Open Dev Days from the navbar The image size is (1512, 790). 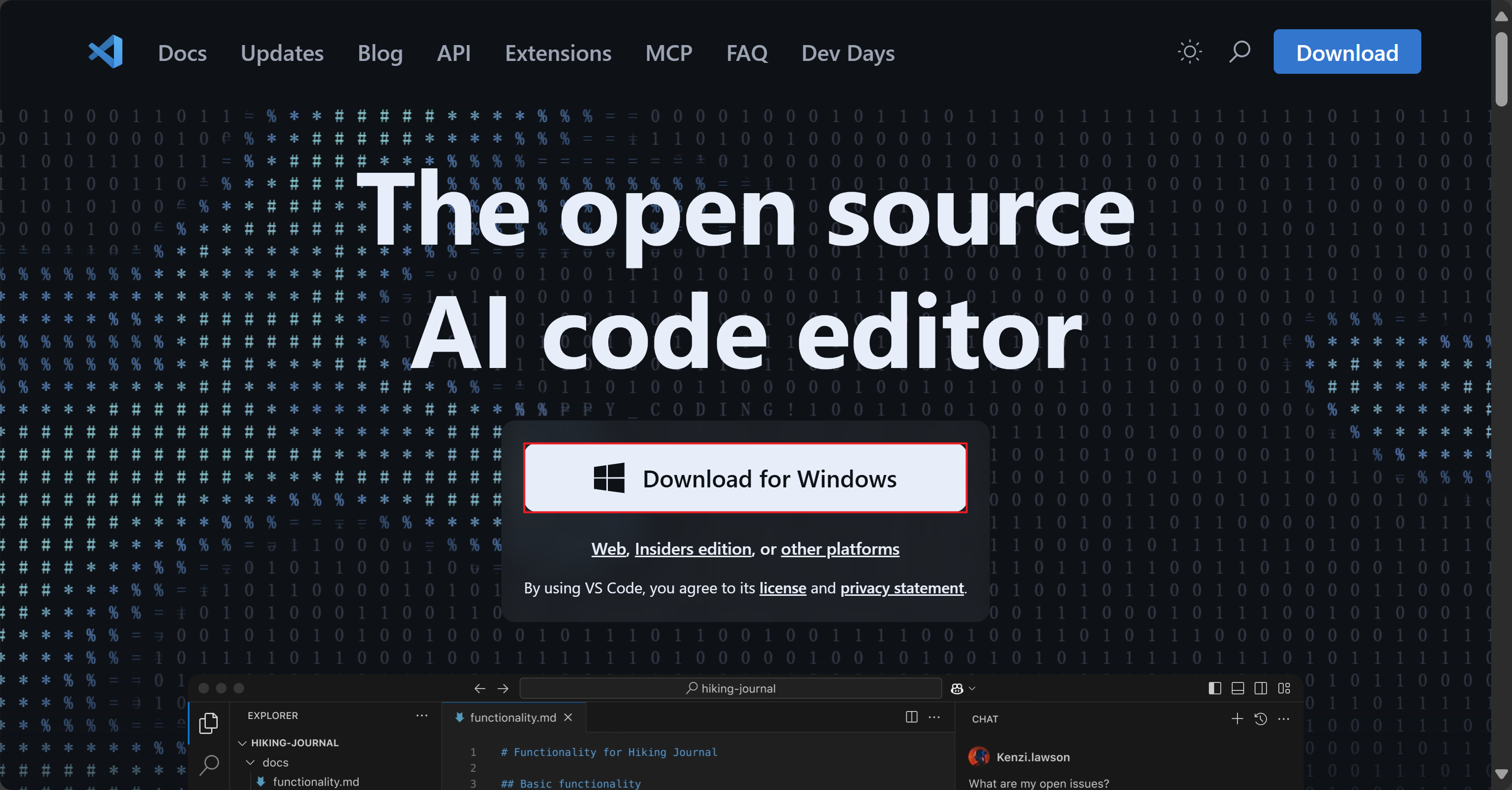tap(848, 53)
